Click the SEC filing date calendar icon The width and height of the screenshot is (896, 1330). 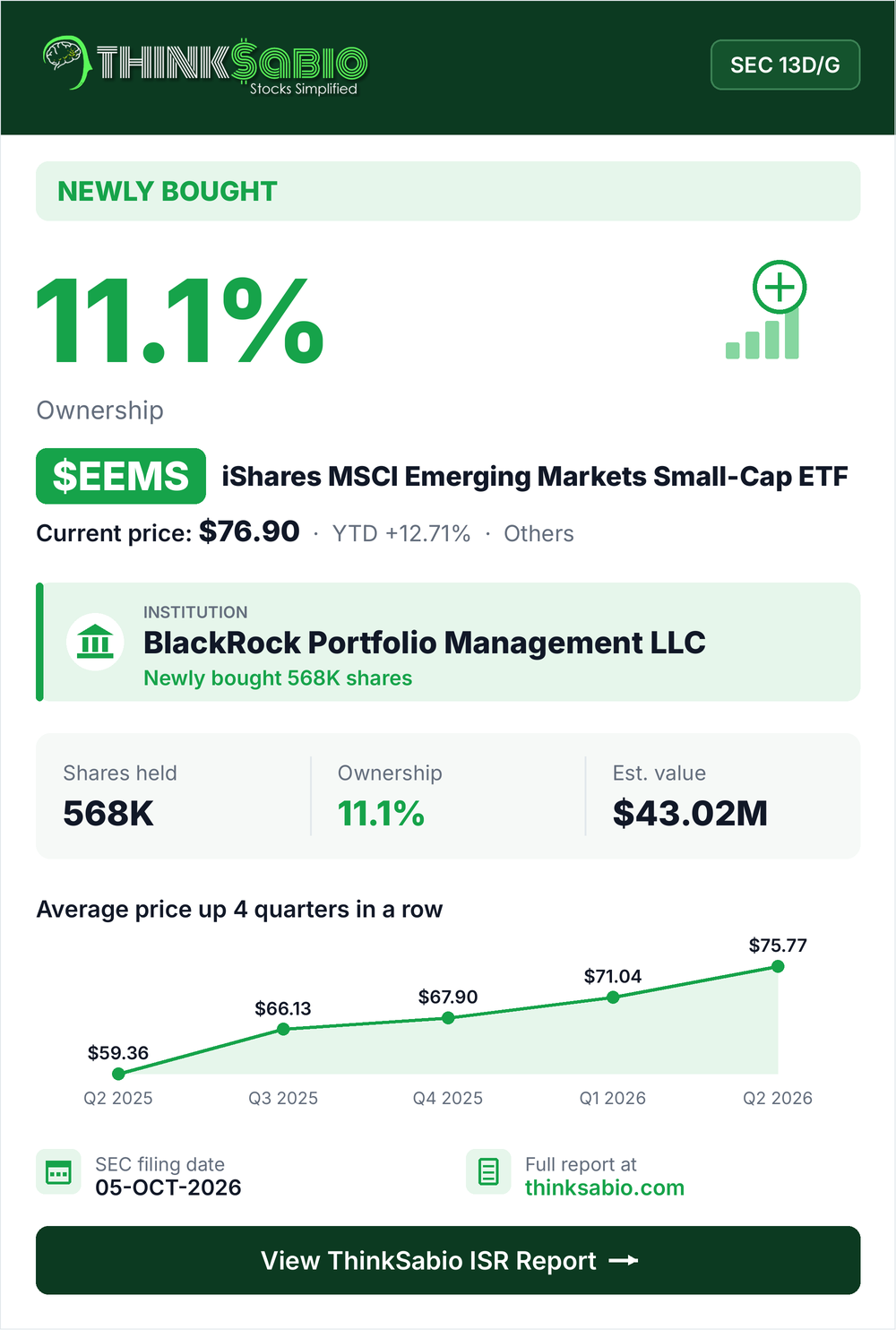[x=58, y=1172]
